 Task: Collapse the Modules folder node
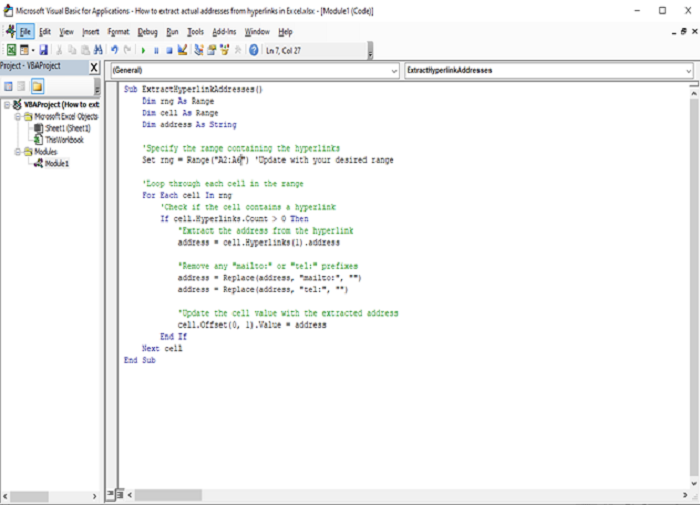(x=18, y=152)
